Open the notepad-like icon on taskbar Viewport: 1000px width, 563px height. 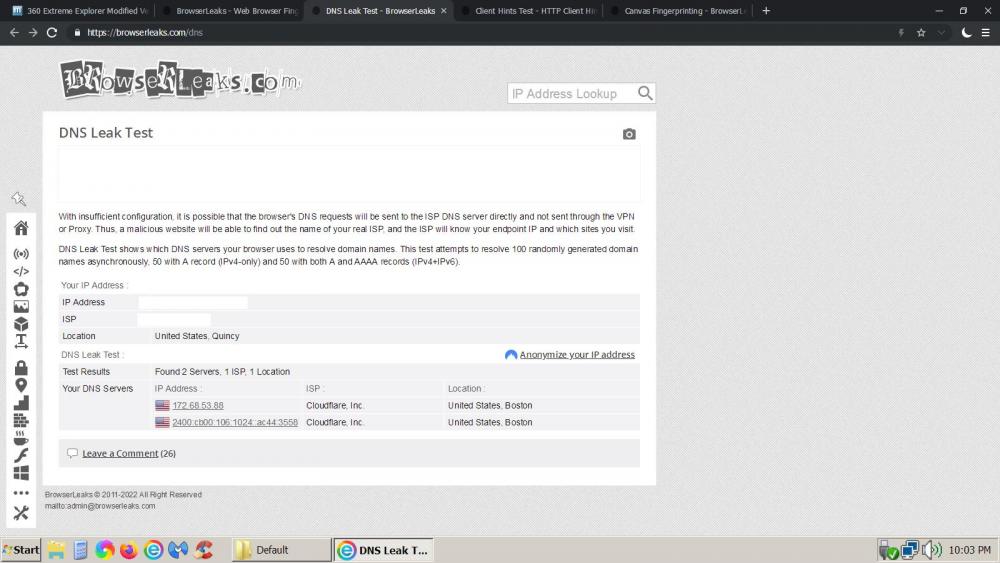click(80, 550)
